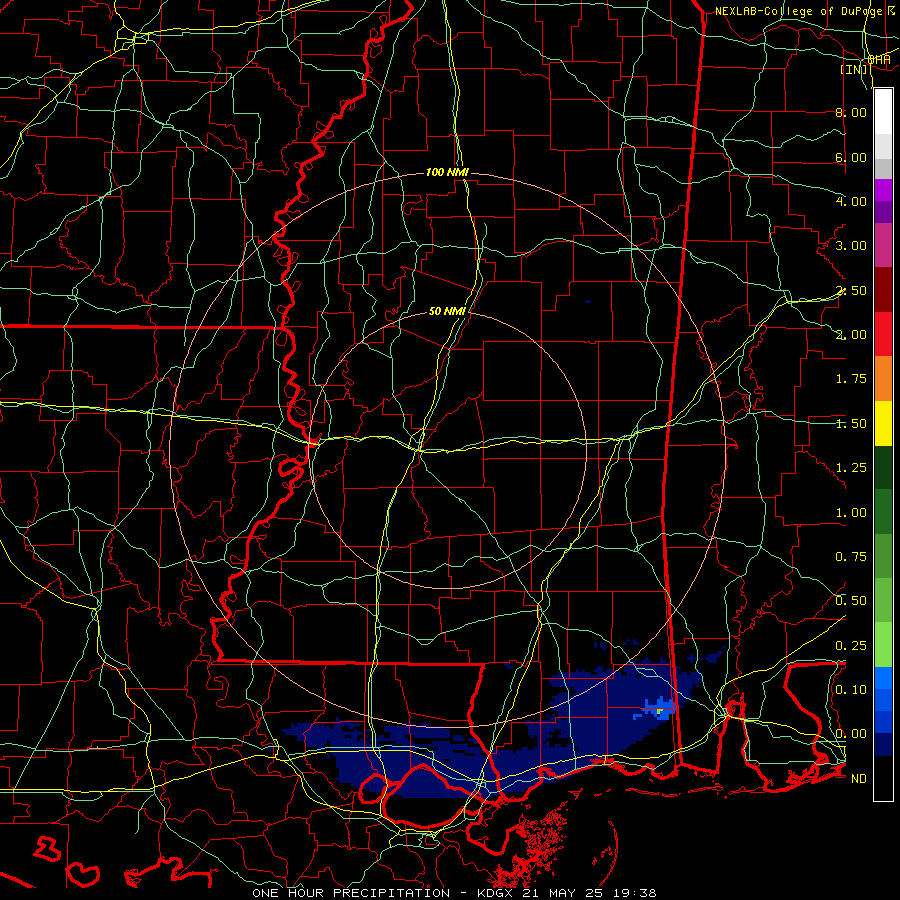Click the 100 NMI range ring label

[447, 172]
